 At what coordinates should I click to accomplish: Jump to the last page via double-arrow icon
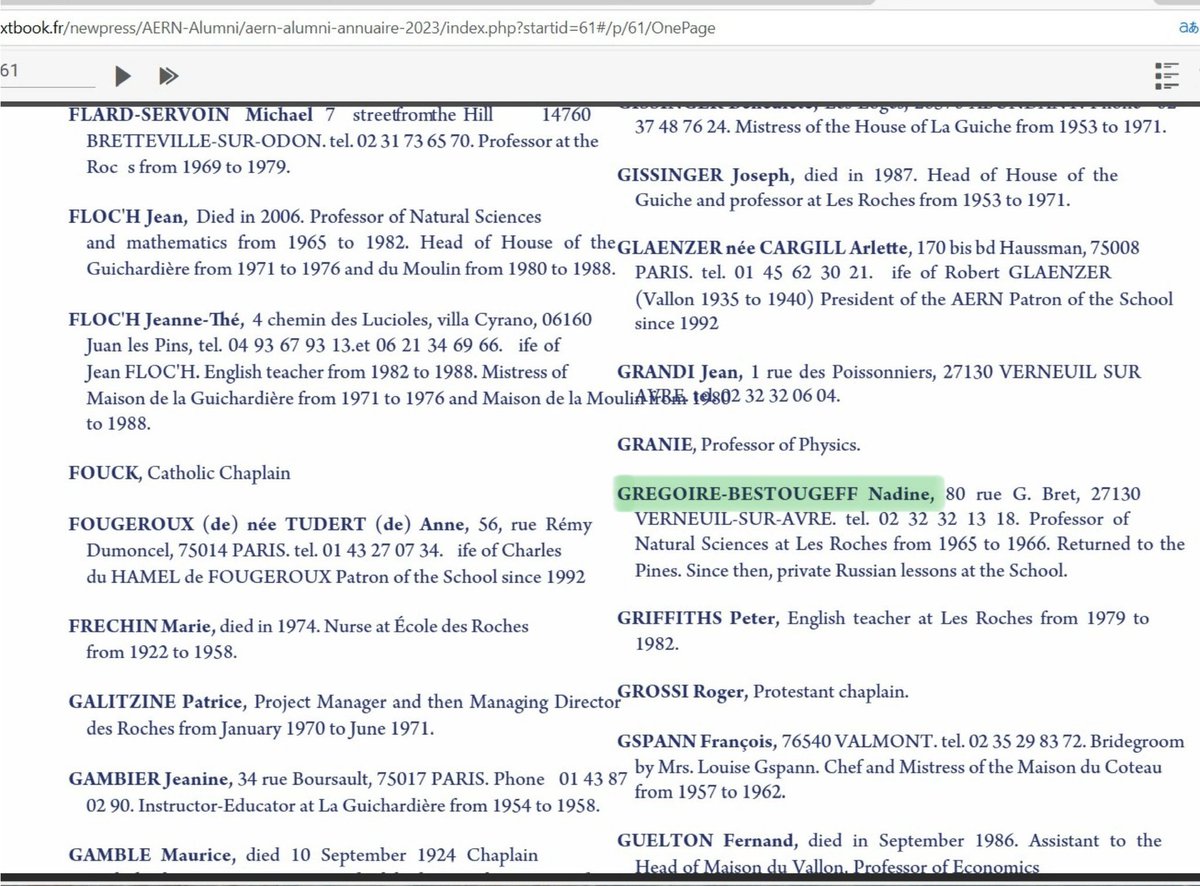tap(168, 75)
